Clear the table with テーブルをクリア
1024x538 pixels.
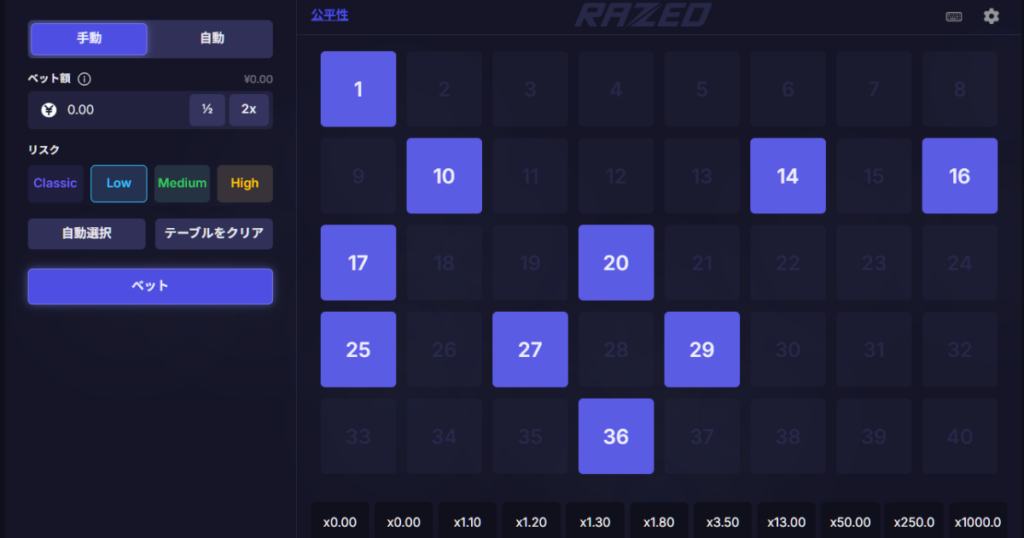214,233
